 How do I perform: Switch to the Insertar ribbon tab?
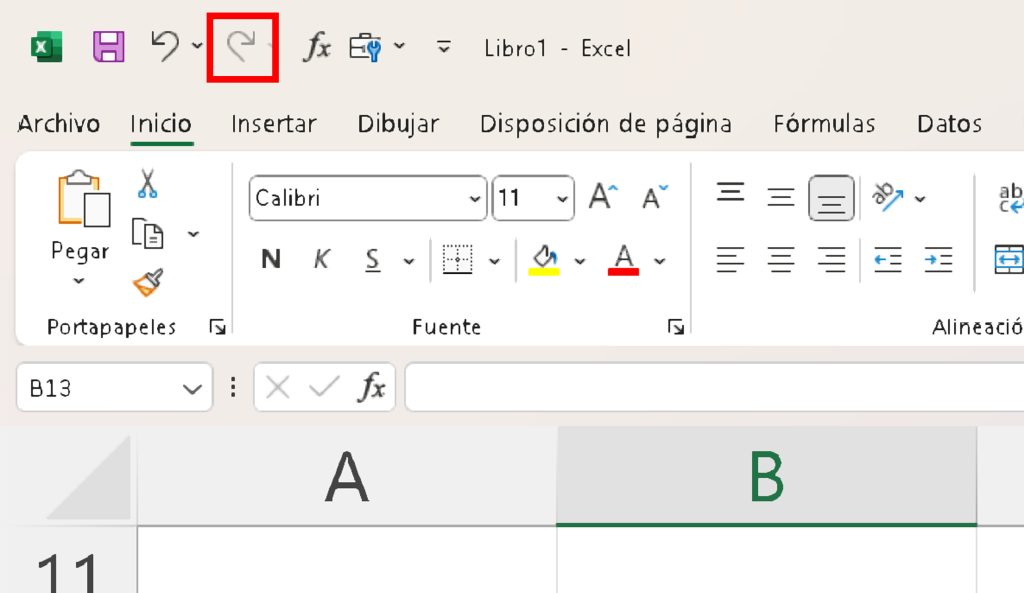(273, 124)
